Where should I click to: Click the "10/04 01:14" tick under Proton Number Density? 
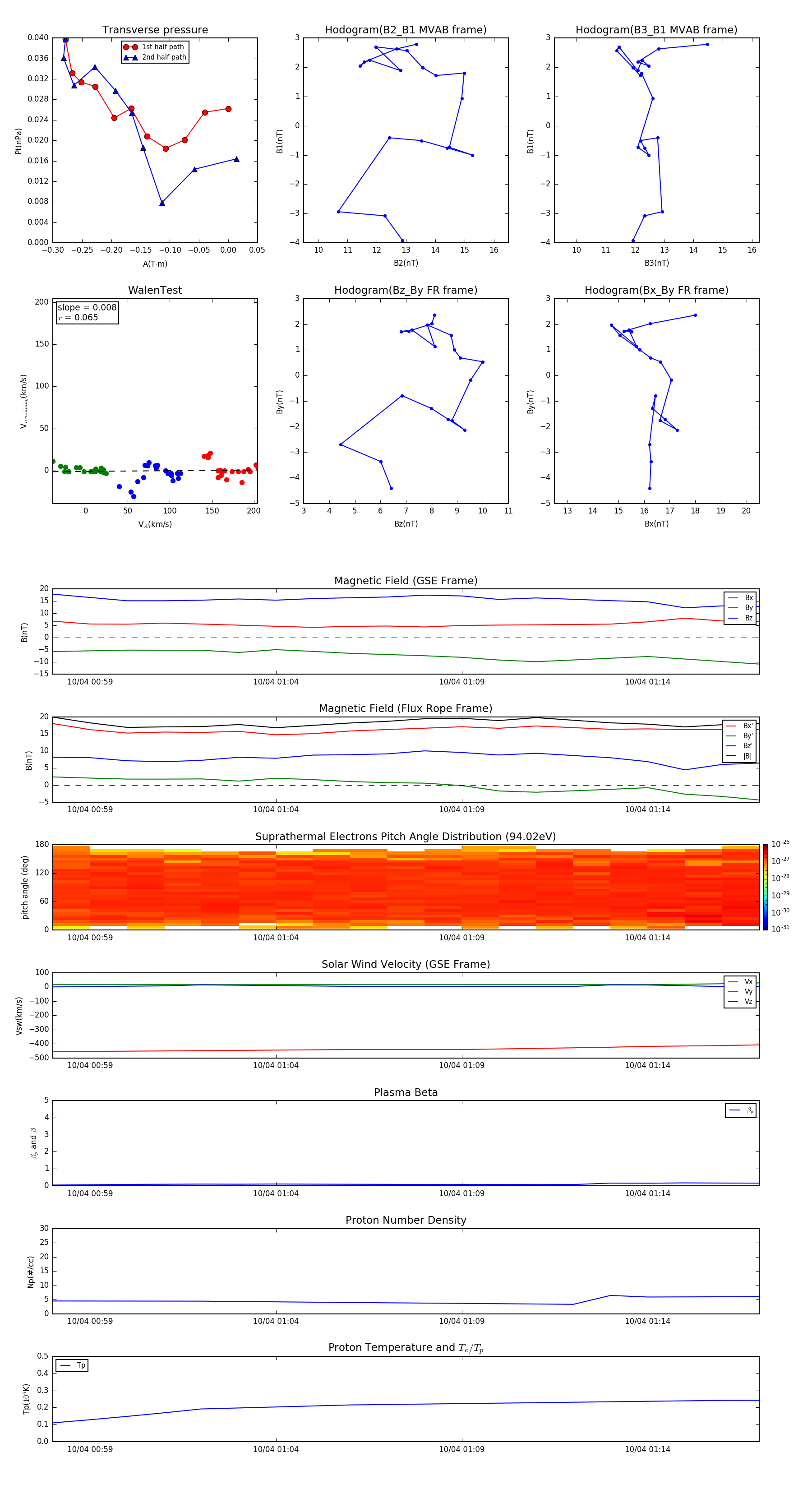pyautogui.click(x=647, y=1321)
